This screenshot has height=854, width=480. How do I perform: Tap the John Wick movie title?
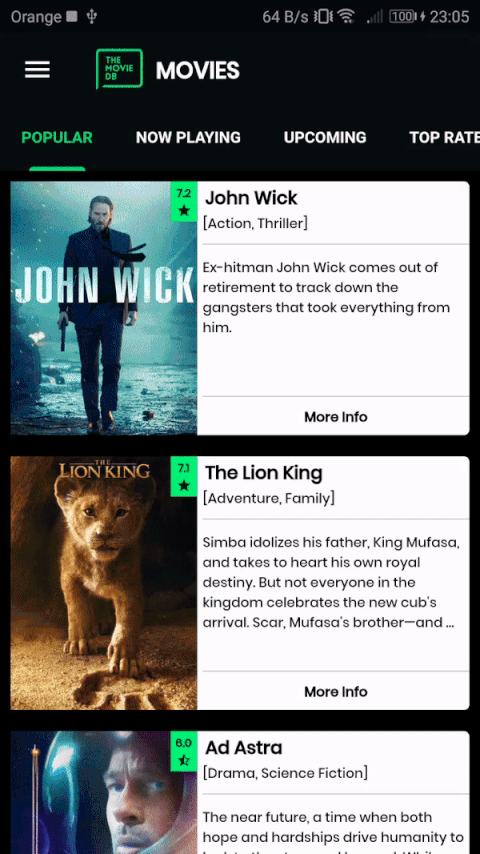[x=251, y=198]
